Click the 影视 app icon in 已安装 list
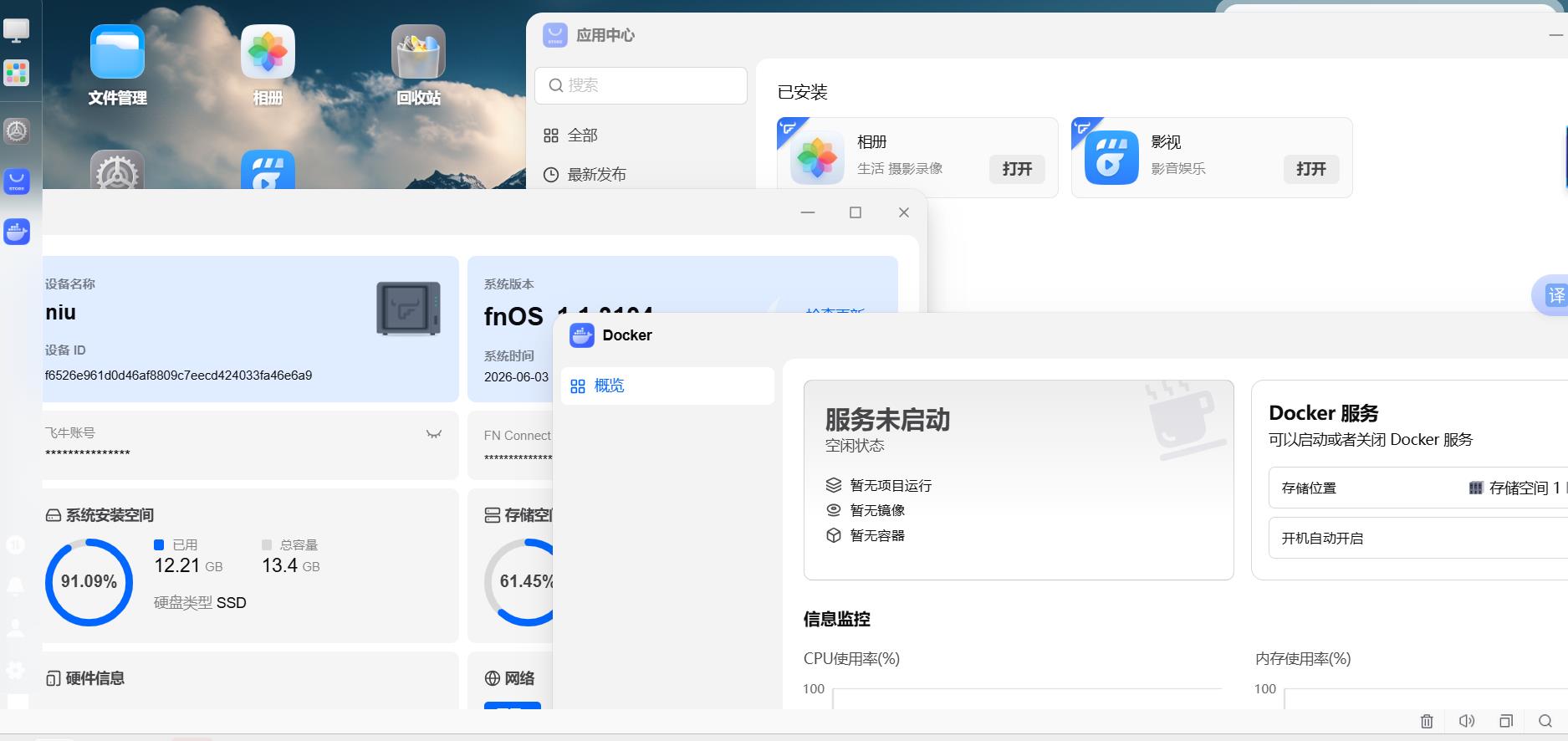The width and height of the screenshot is (1568, 741). pyautogui.click(x=1111, y=157)
